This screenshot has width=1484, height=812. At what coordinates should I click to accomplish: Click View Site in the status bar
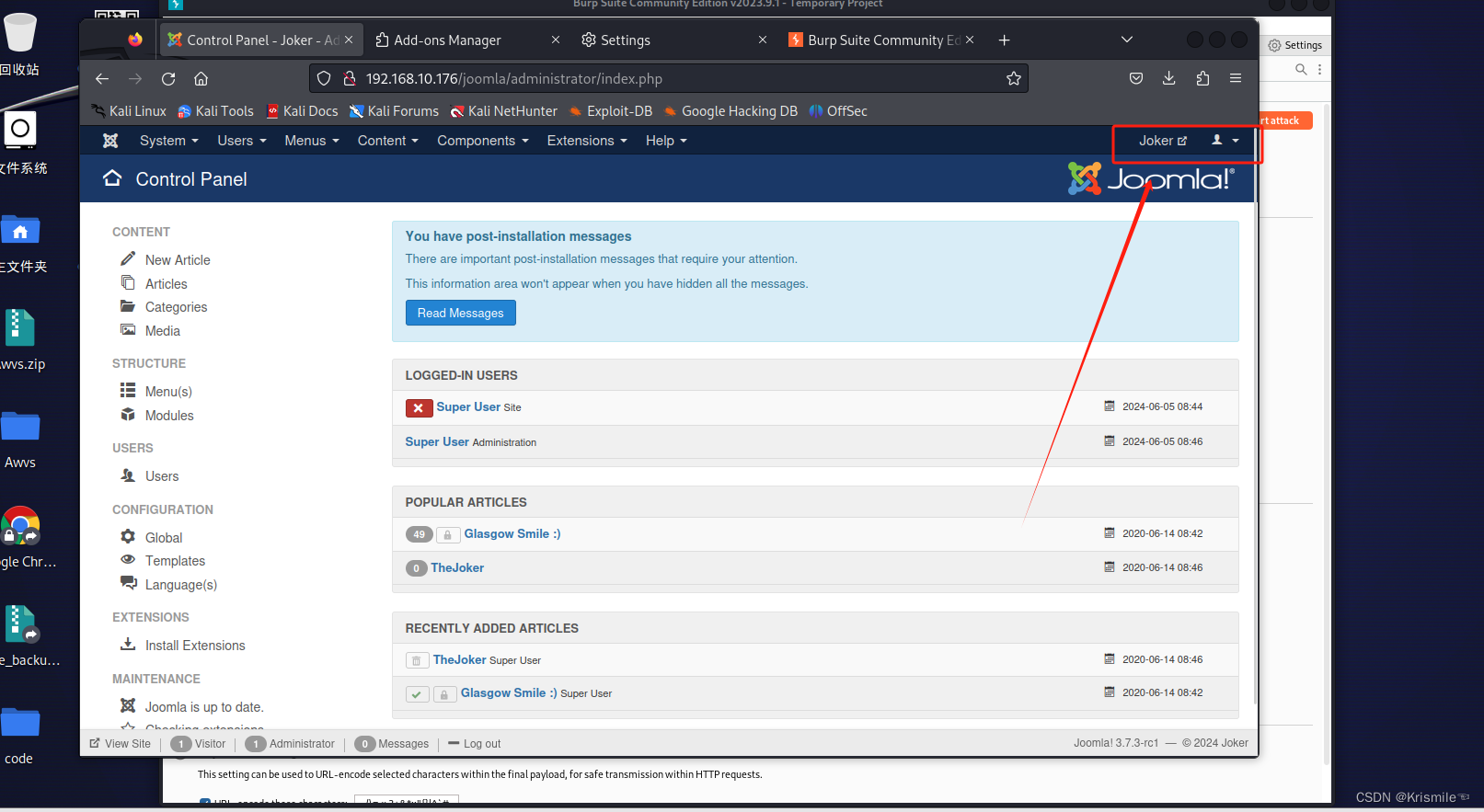click(x=121, y=744)
